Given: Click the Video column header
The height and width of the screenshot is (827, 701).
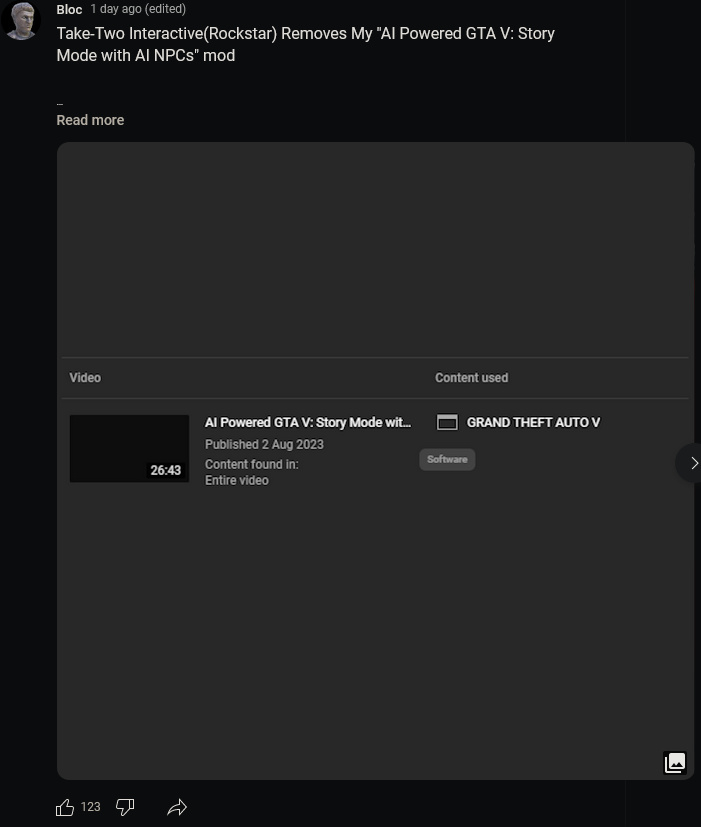Looking at the screenshot, I should pyautogui.click(x=85, y=378).
